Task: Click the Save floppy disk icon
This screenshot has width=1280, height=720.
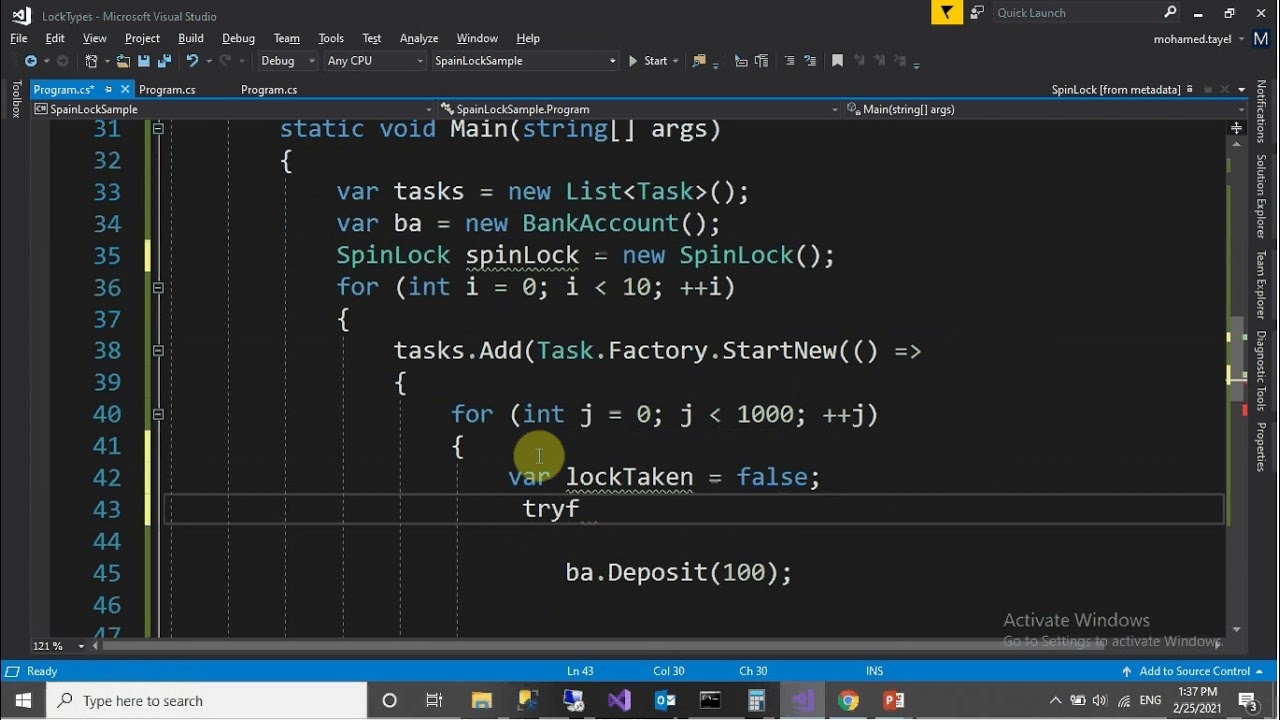Action: (x=144, y=61)
